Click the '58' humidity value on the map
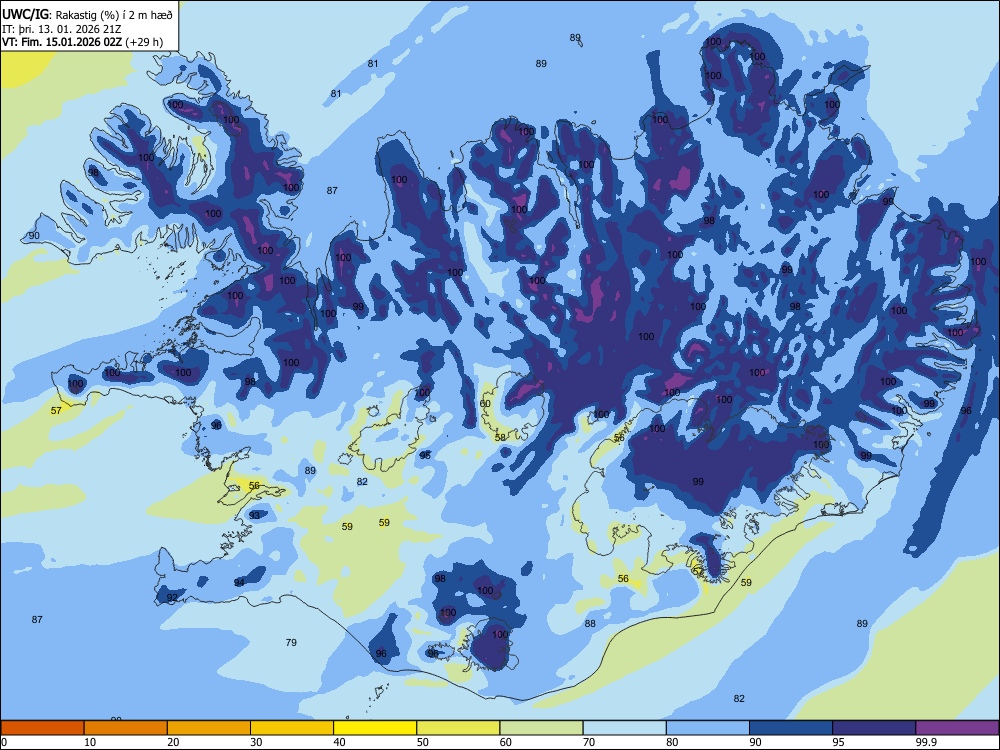Screen dimensions: 1000x750 [500, 438]
